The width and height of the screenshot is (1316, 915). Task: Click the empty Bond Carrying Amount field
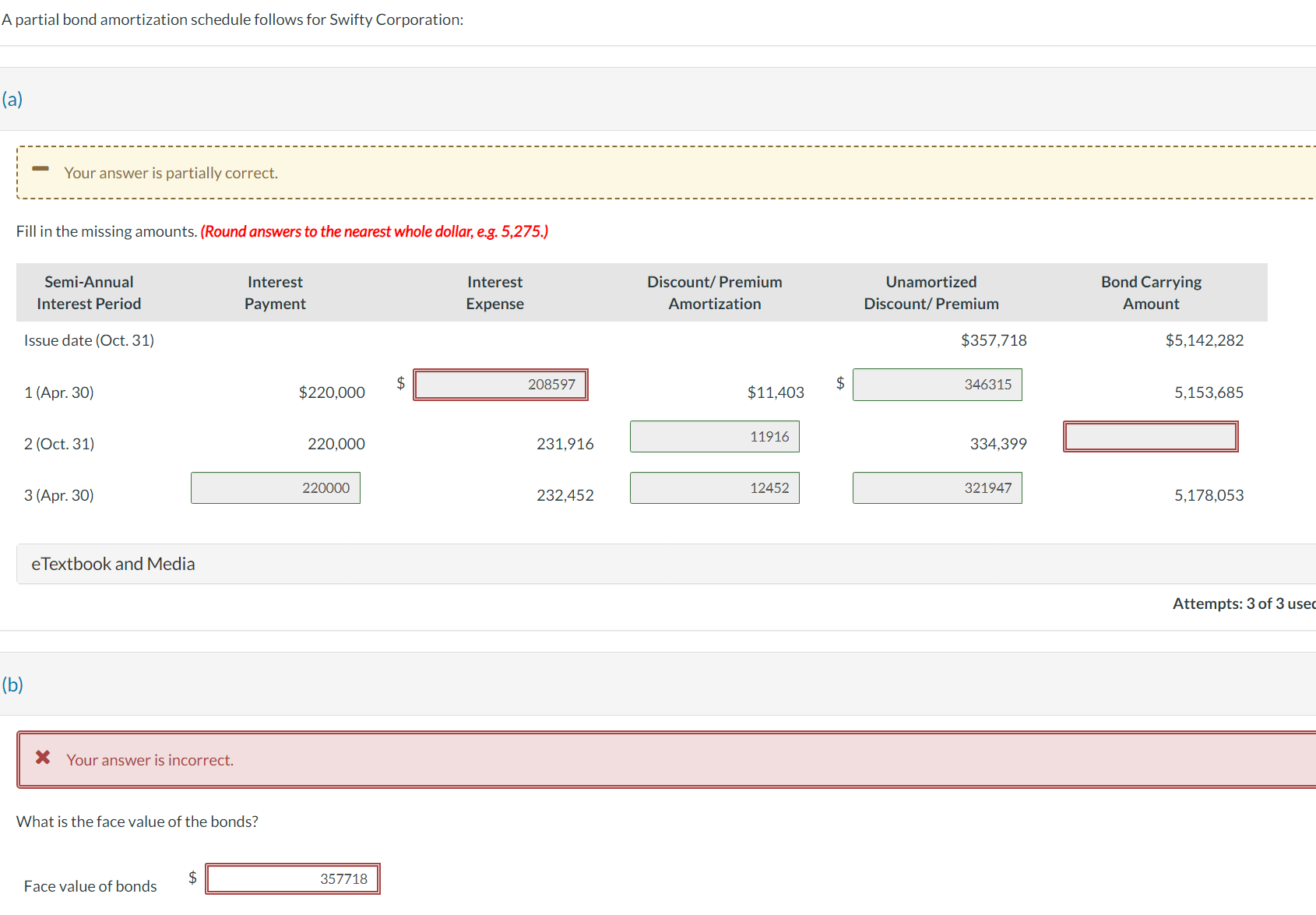pyautogui.click(x=1150, y=436)
